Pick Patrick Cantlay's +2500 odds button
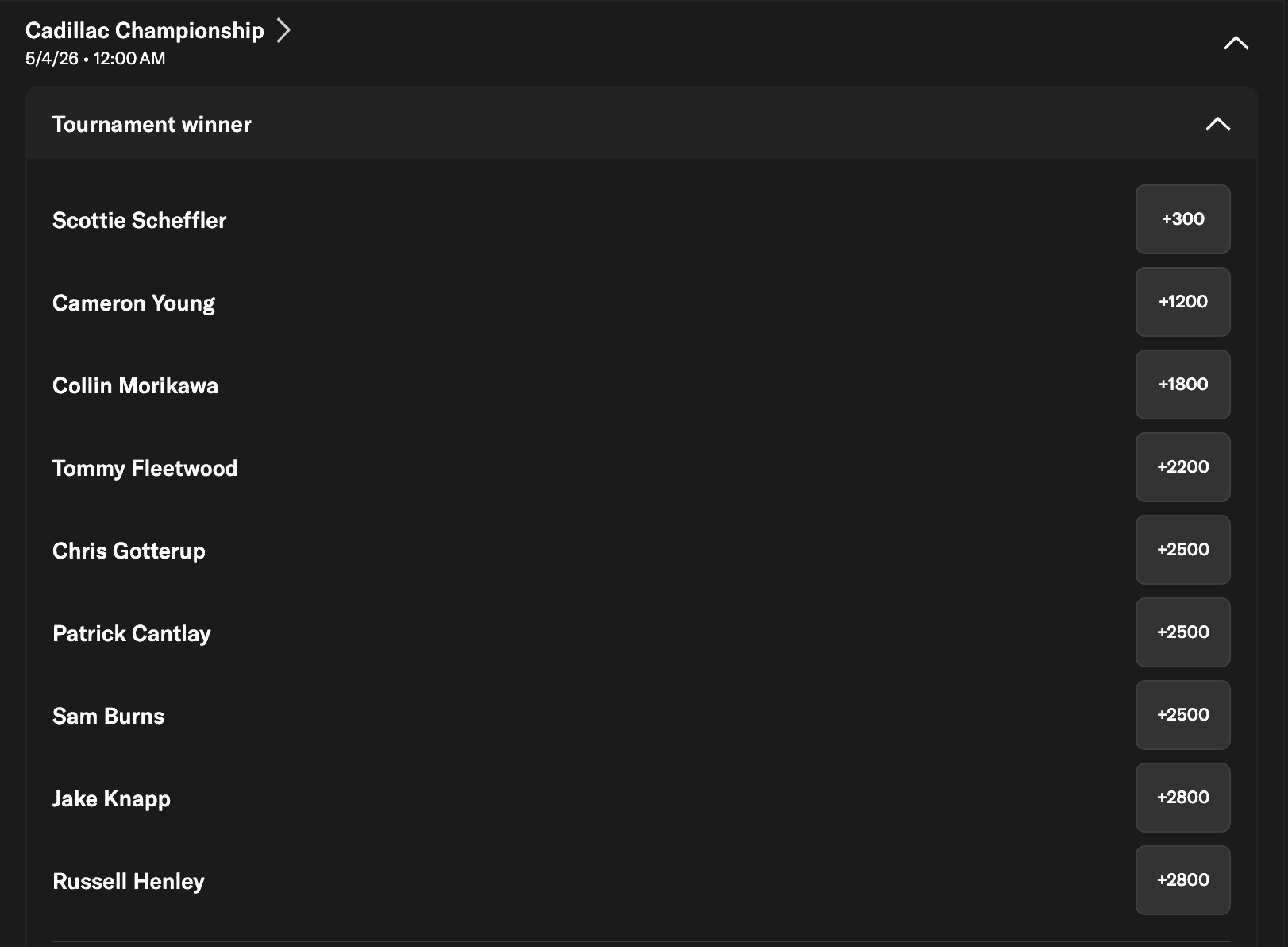This screenshot has width=1288, height=947. coord(1182,632)
